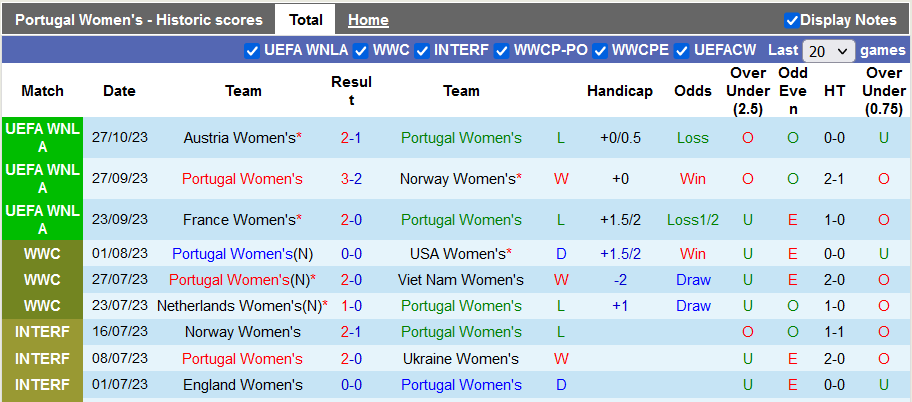Open Viet Nam Women's team page

click(461, 280)
